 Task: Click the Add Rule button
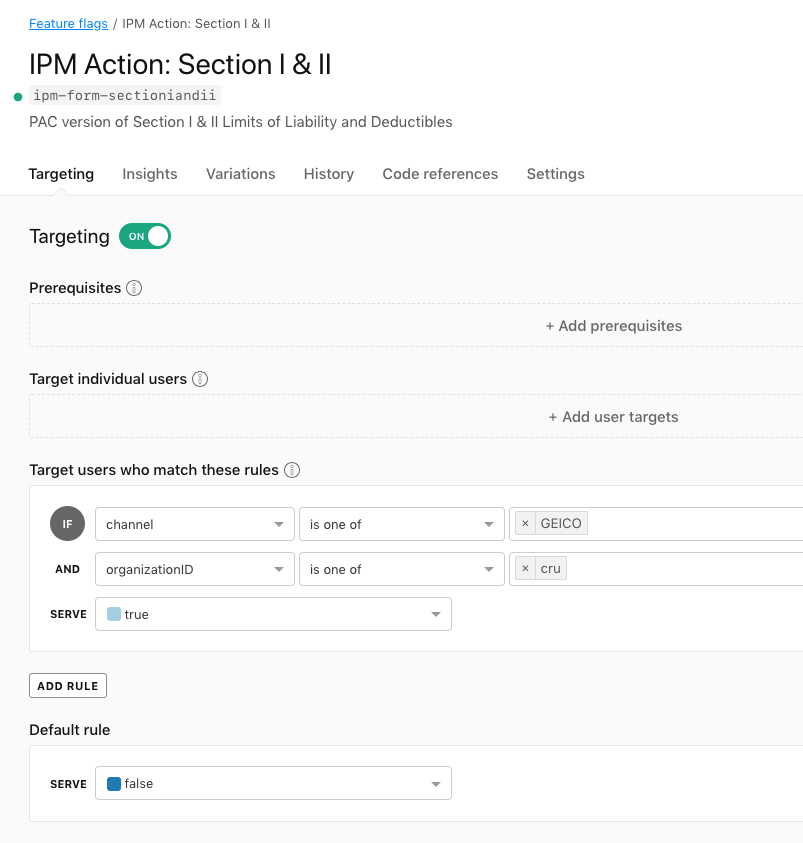[68, 686]
